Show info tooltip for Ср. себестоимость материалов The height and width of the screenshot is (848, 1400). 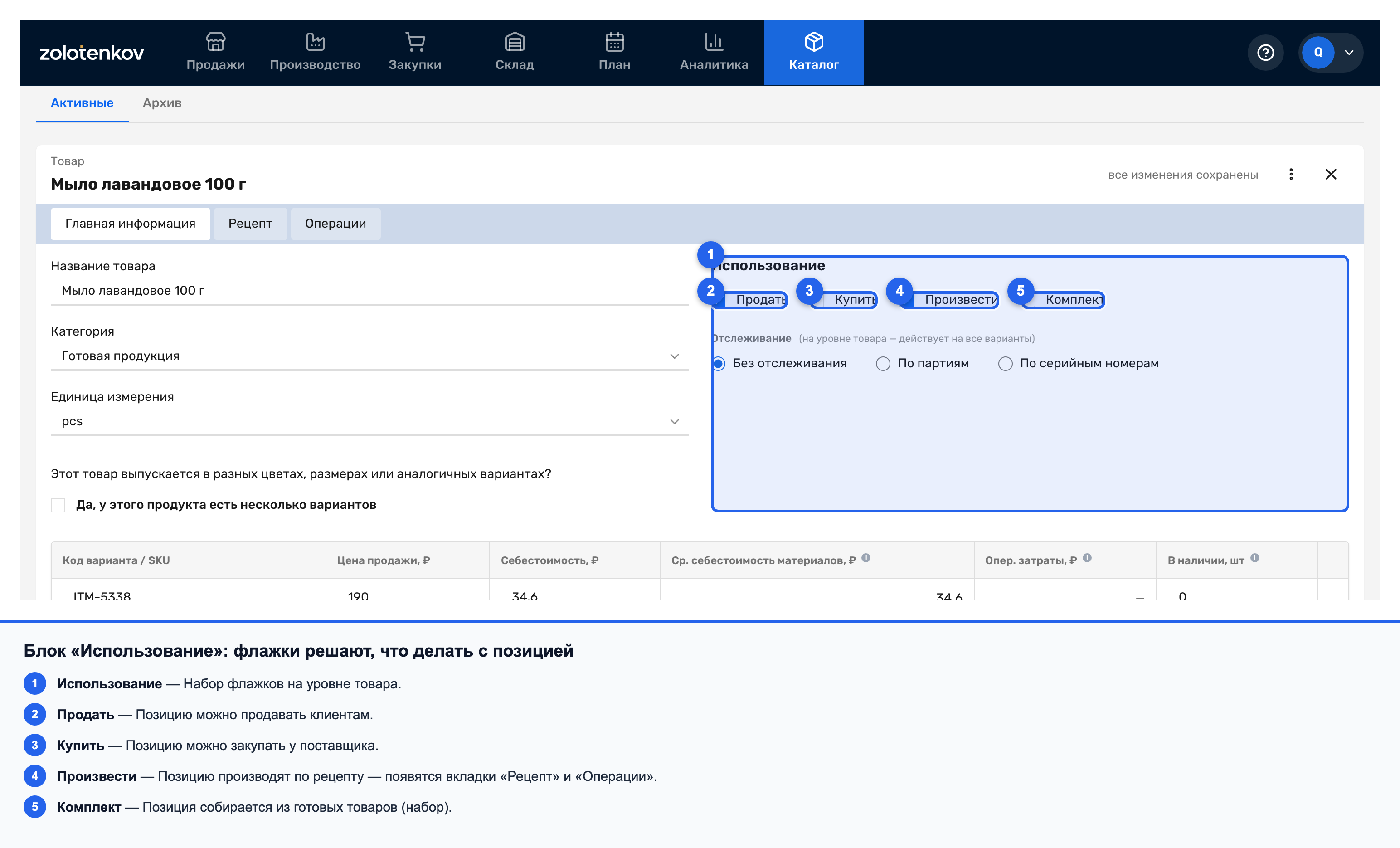(865, 558)
